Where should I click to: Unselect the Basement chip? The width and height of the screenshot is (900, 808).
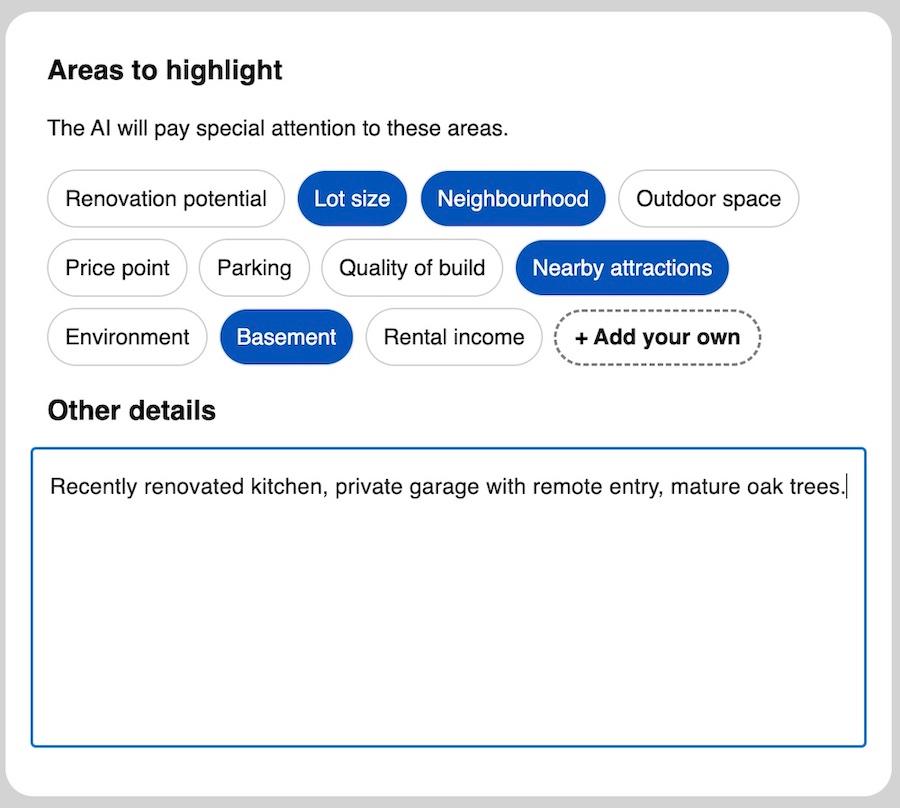pyautogui.click(x=286, y=337)
